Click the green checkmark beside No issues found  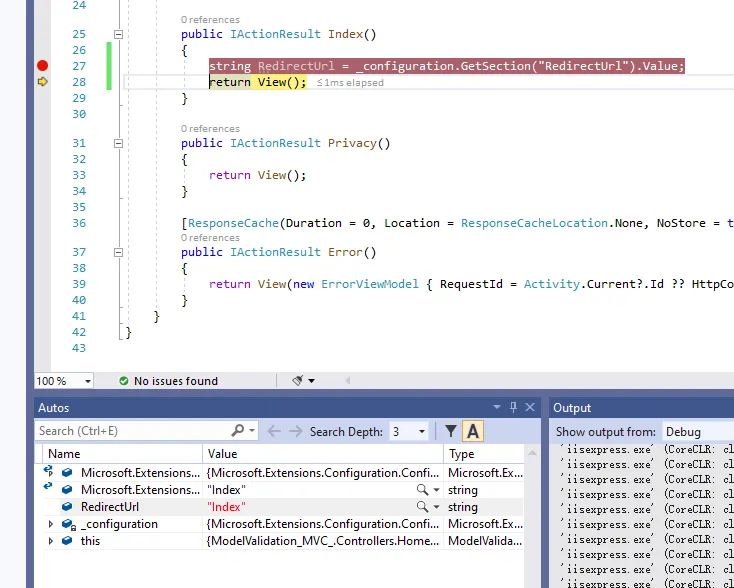[x=124, y=381]
